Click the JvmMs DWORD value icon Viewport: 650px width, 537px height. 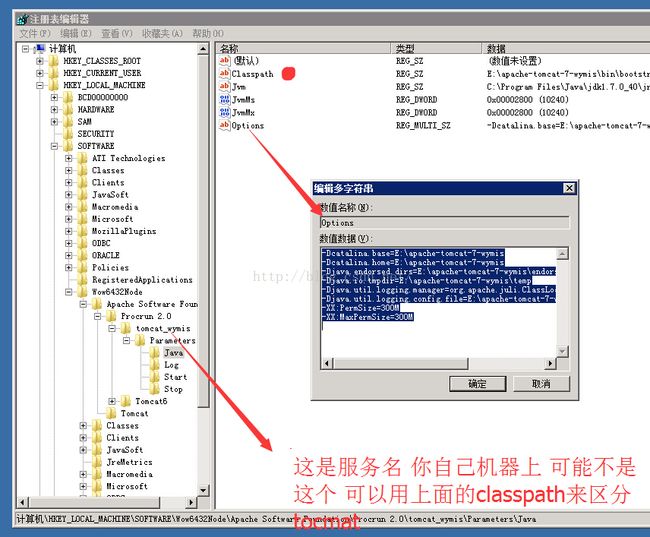tap(224, 100)
